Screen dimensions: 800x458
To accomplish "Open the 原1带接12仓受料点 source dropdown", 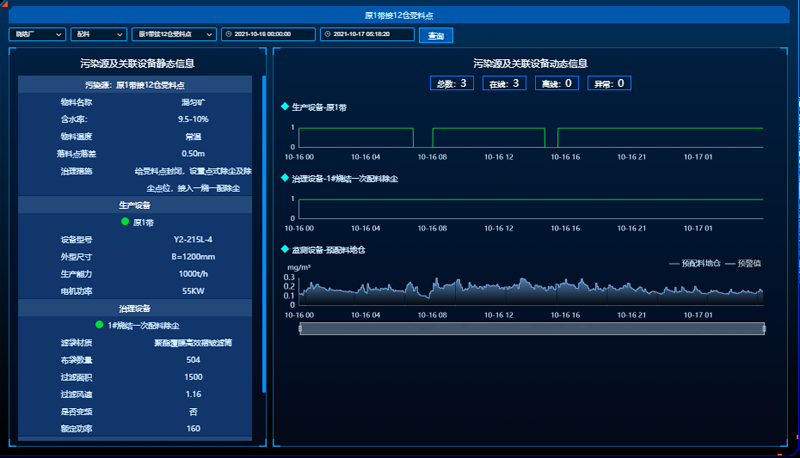I will coord(173,34).
